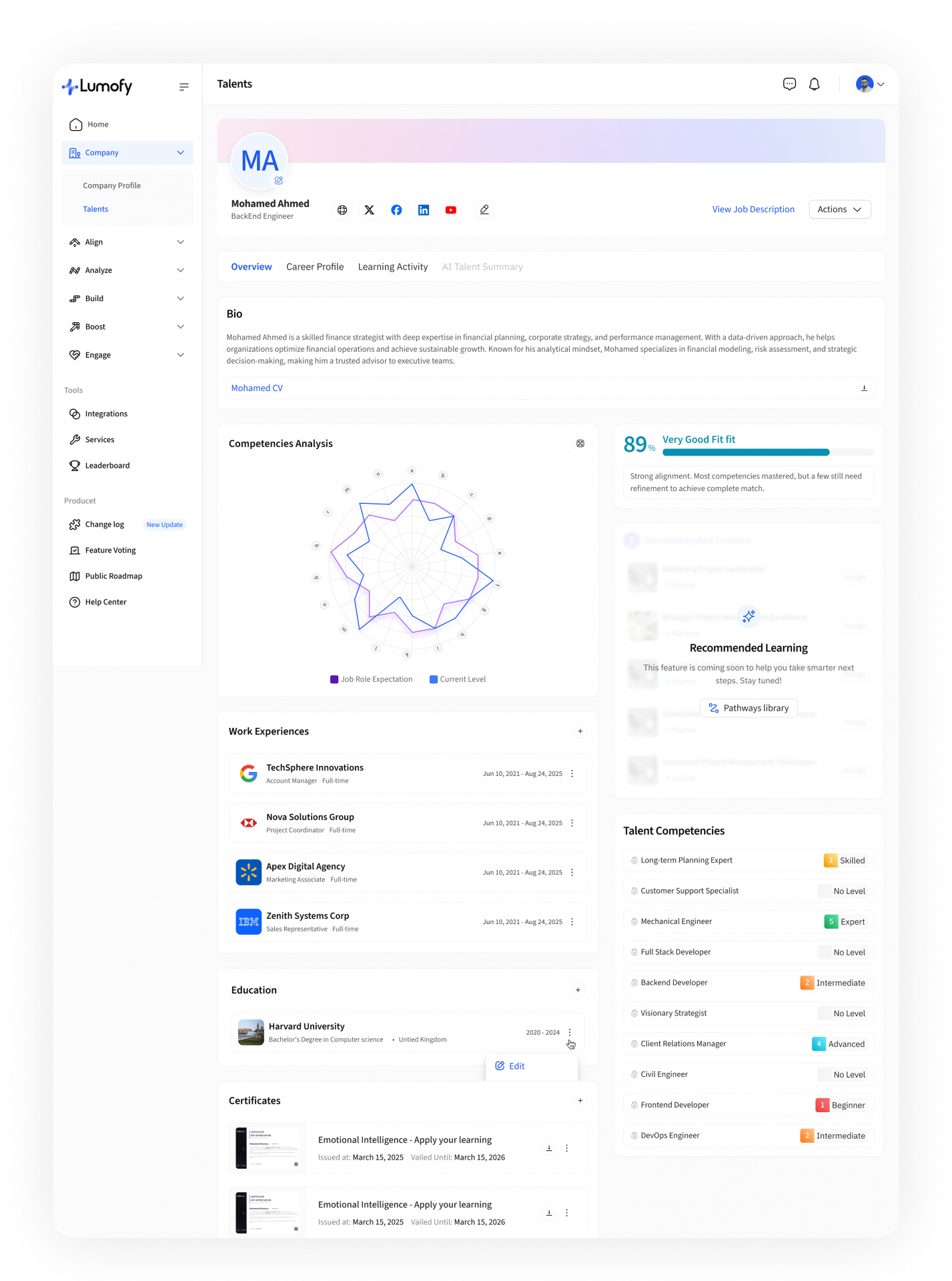952x1281 pixels.
Task: Add a new education entry
Action: click(578, 990)
